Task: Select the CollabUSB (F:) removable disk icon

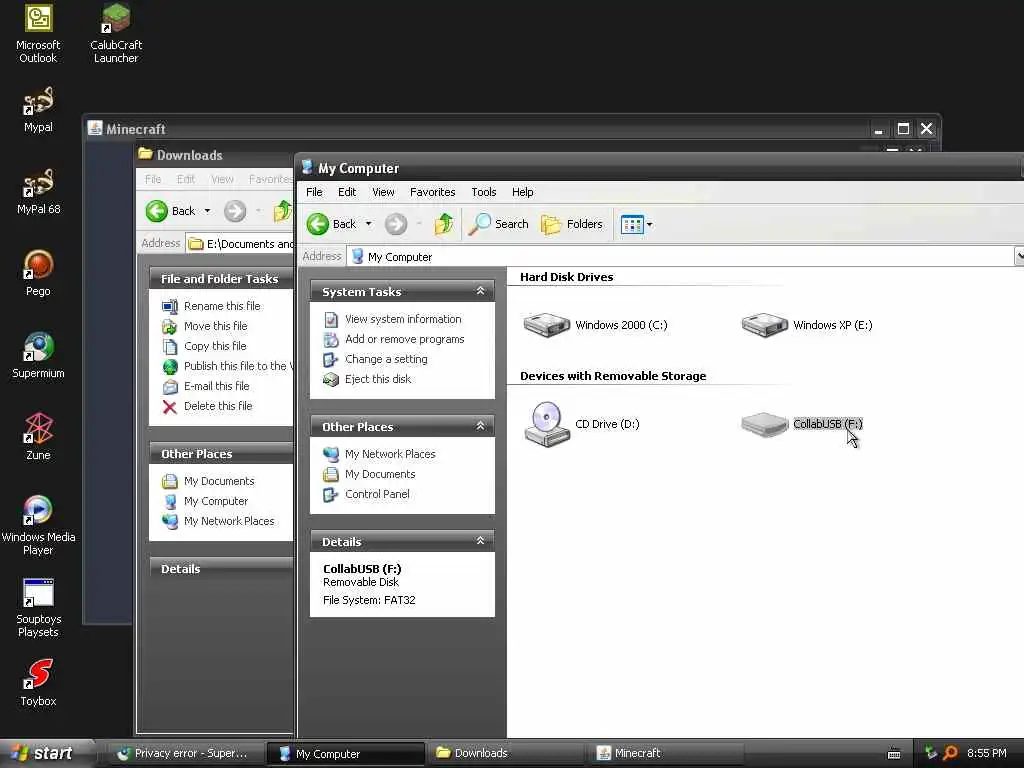Action: pyautogui.click(x=764, y=424)
